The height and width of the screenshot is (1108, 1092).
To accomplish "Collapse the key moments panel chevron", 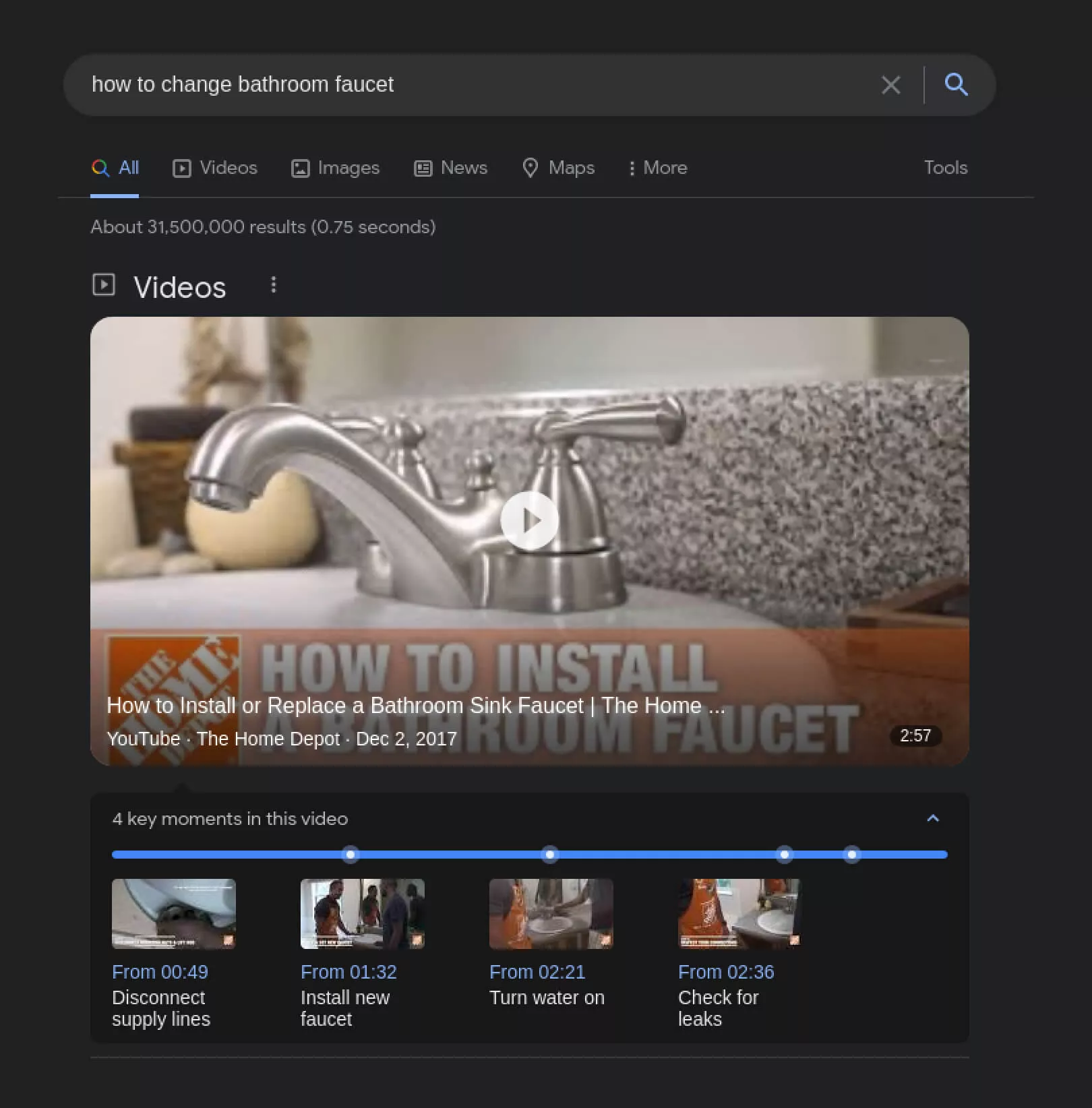I will point(933,818).
